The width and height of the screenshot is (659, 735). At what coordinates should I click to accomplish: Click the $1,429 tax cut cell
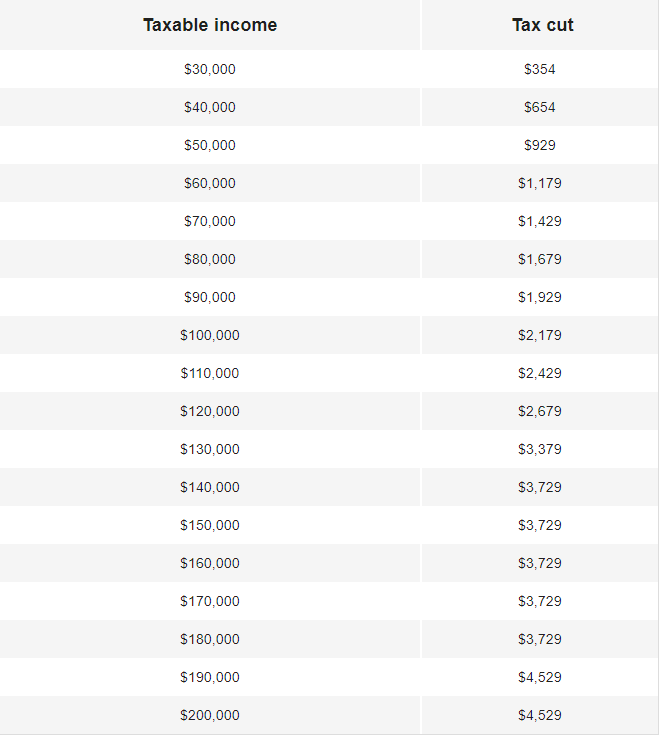(x=540, y=221)
